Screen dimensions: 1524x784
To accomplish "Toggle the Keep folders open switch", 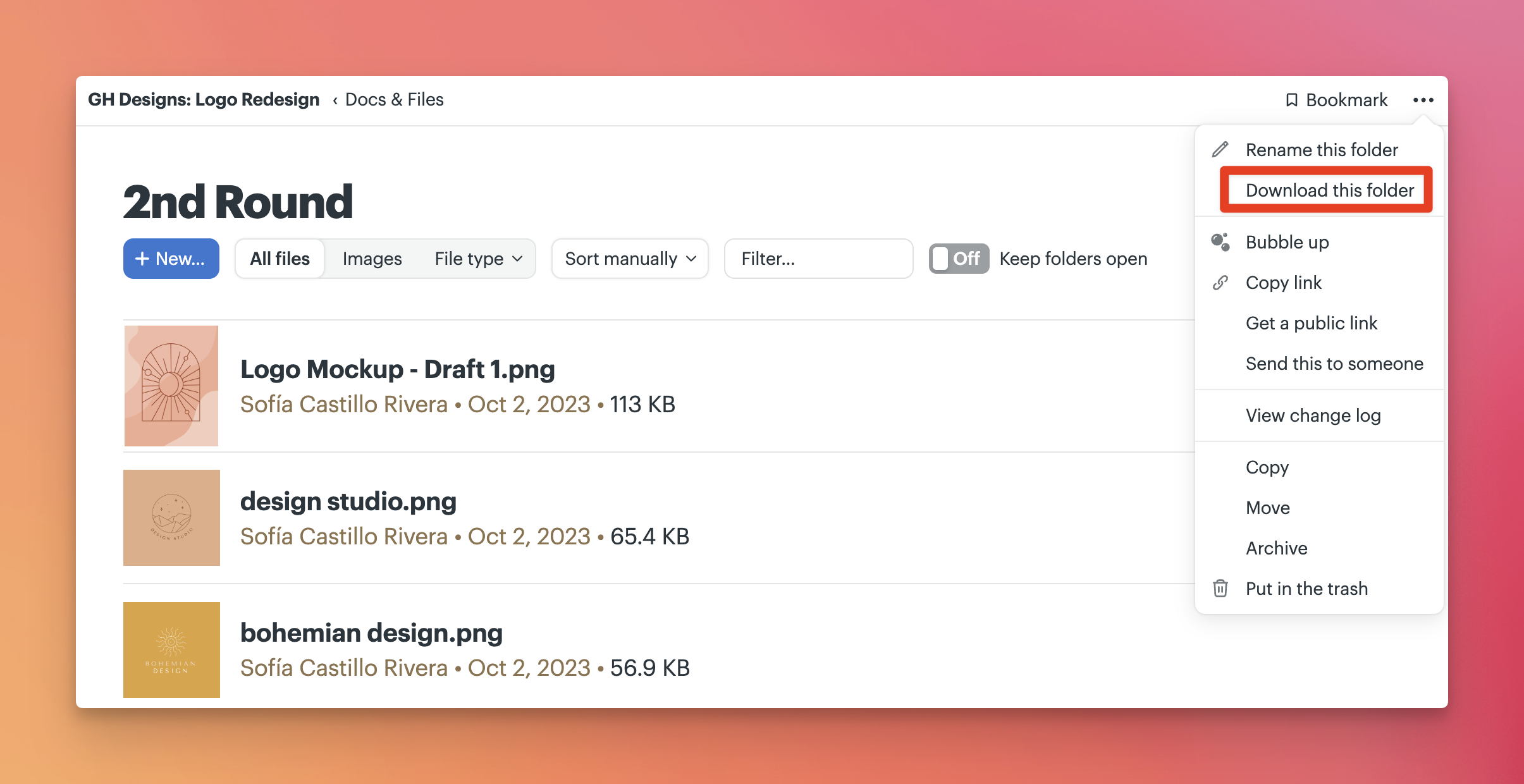I will (x=959, y=259).
